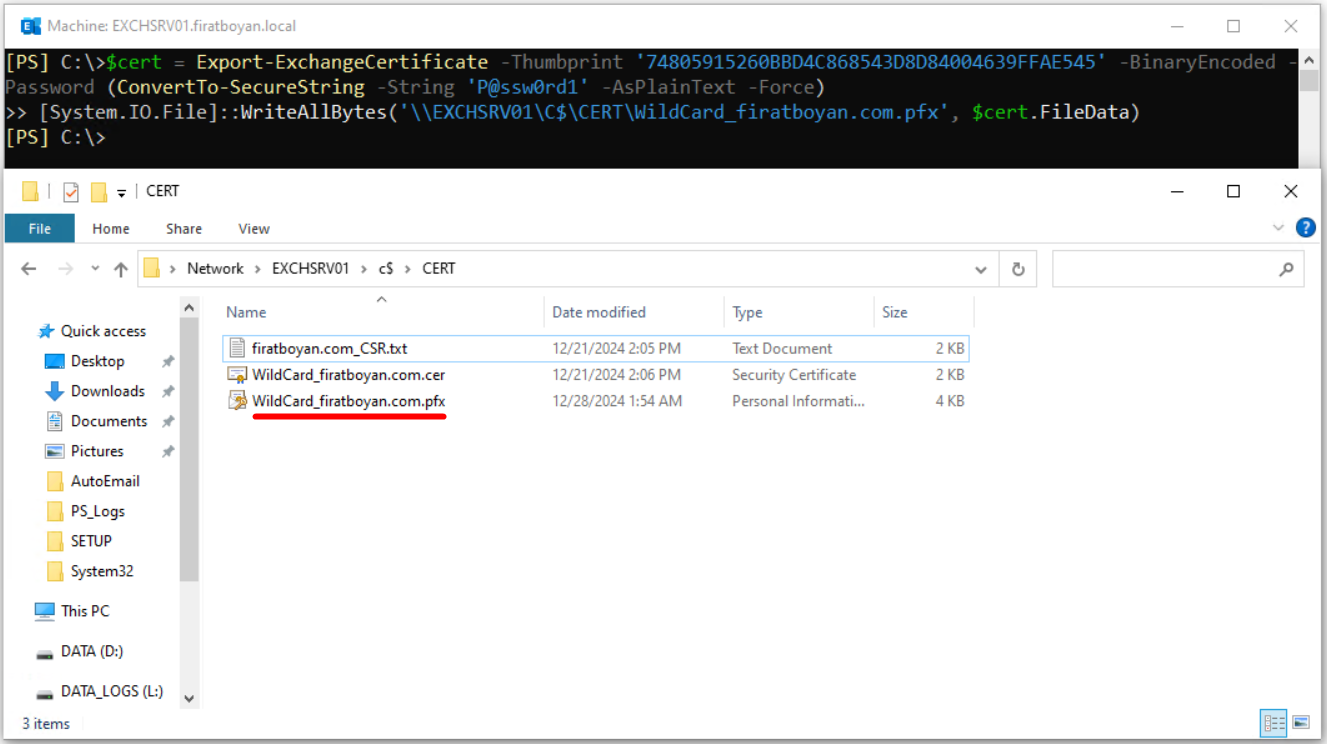
Task: Click the This PC monitor icon
Action: pyautogui.click(x=45, y=611)
